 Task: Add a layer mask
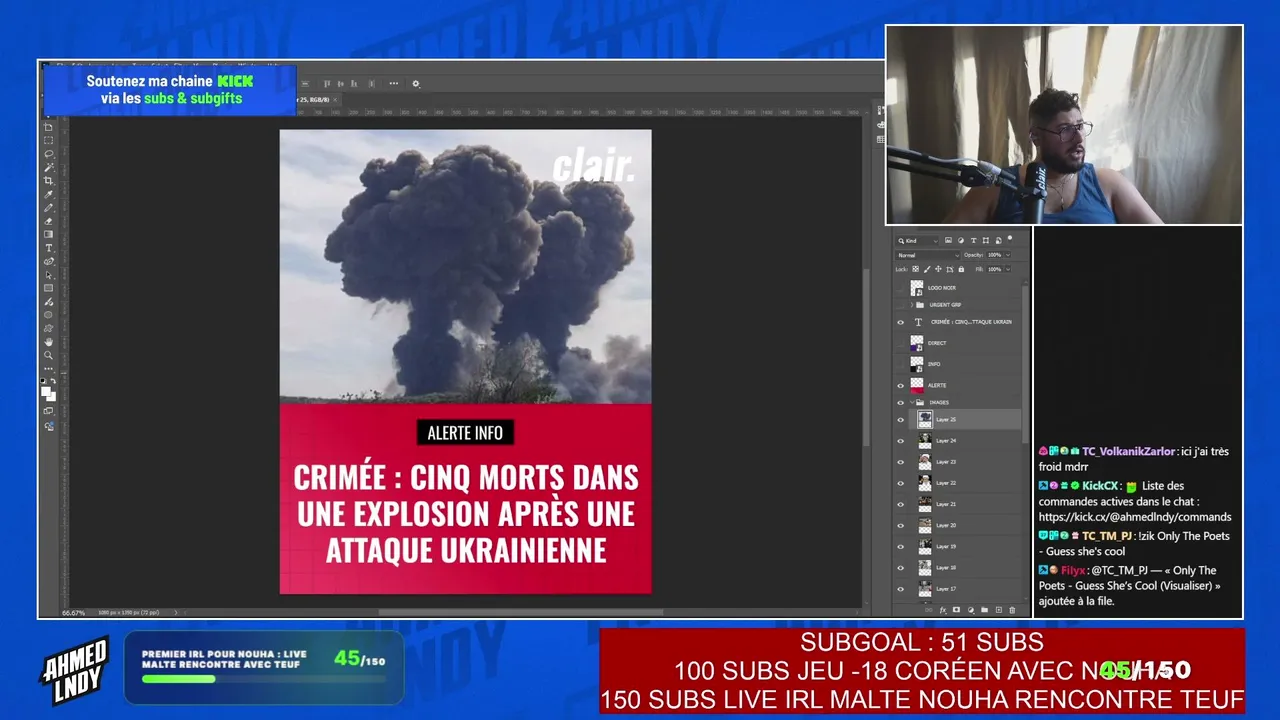(x=956, y=610)
